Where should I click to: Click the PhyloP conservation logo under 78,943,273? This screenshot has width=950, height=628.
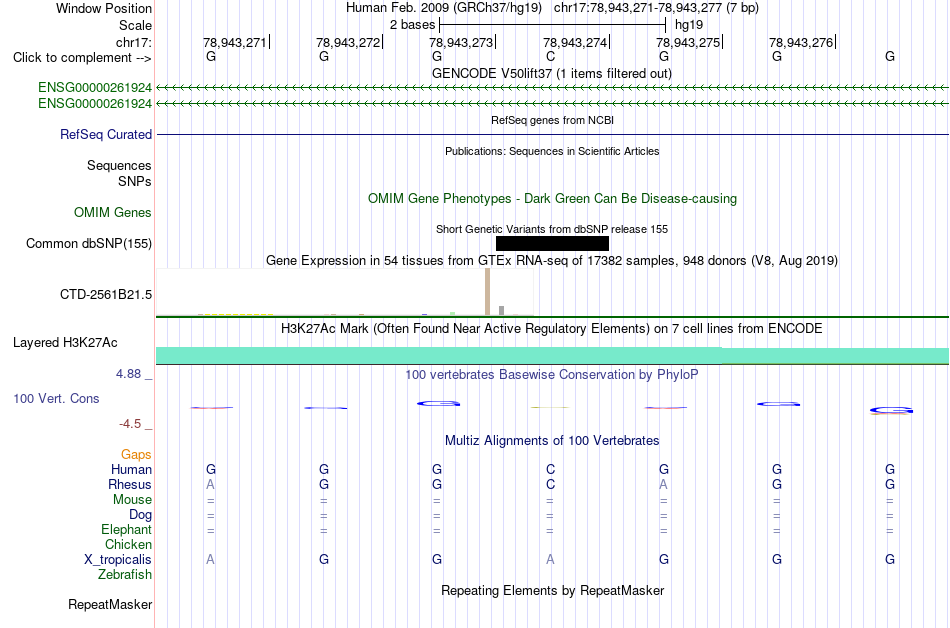click(x=438, y=403)
